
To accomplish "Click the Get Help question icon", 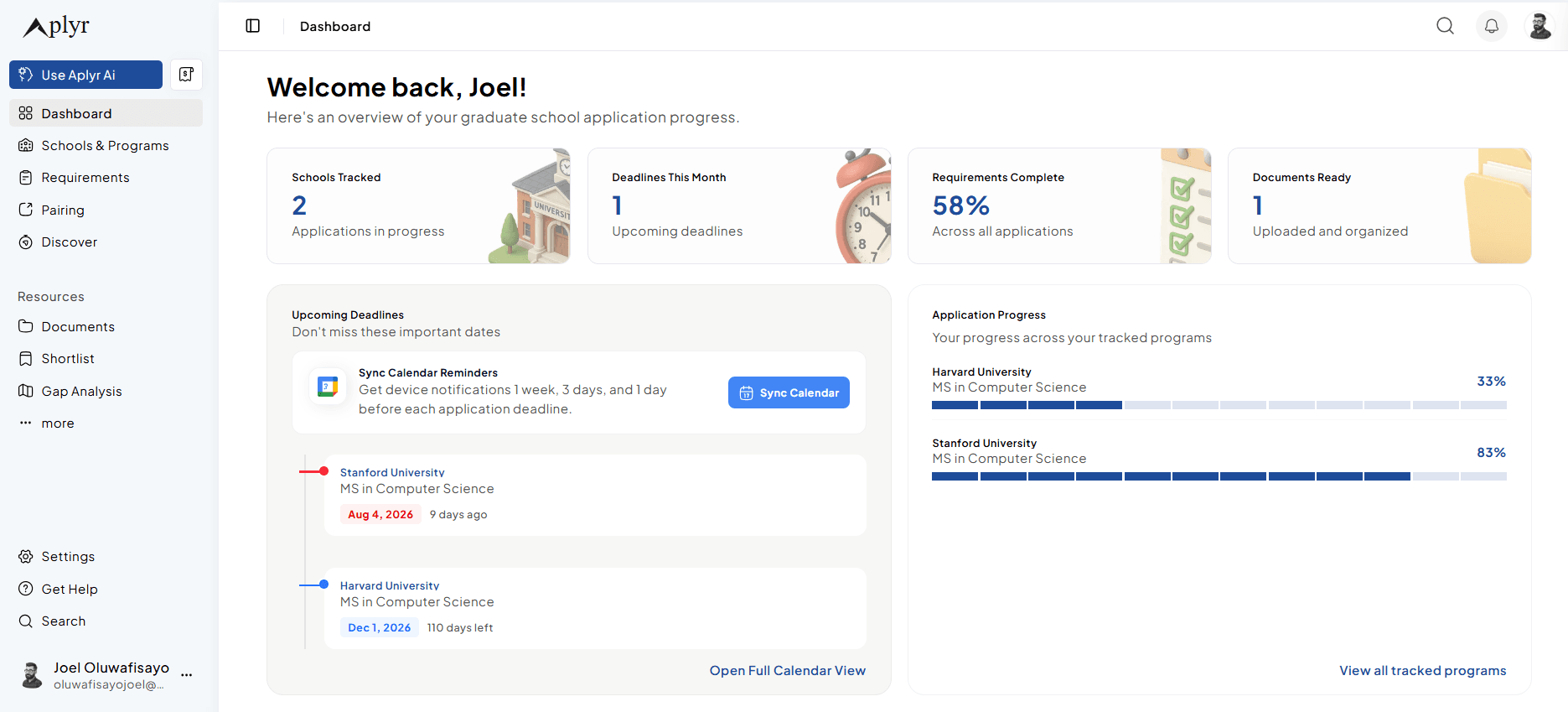I will [26, 589].
